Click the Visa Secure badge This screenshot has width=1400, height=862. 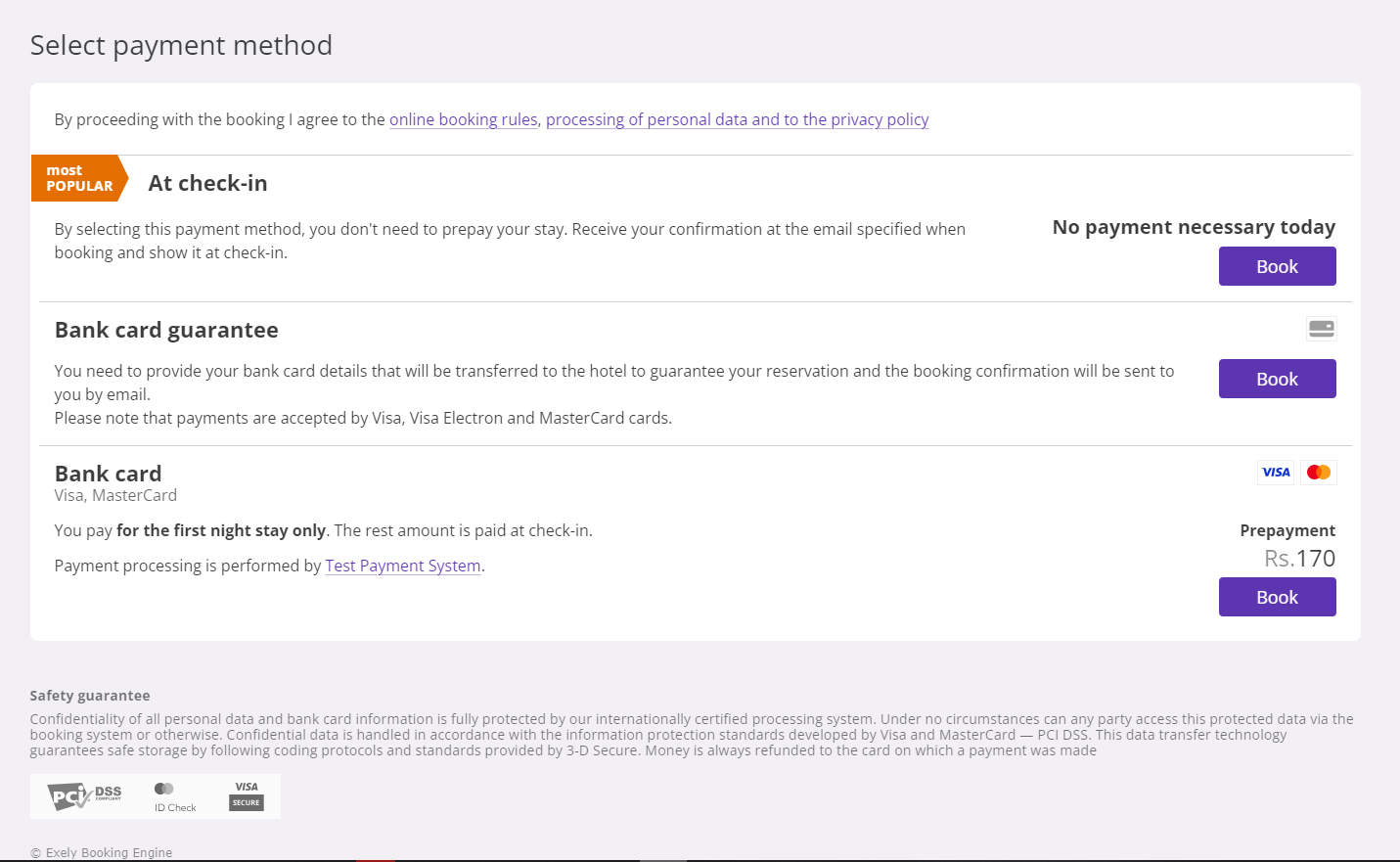click(247, 795)
